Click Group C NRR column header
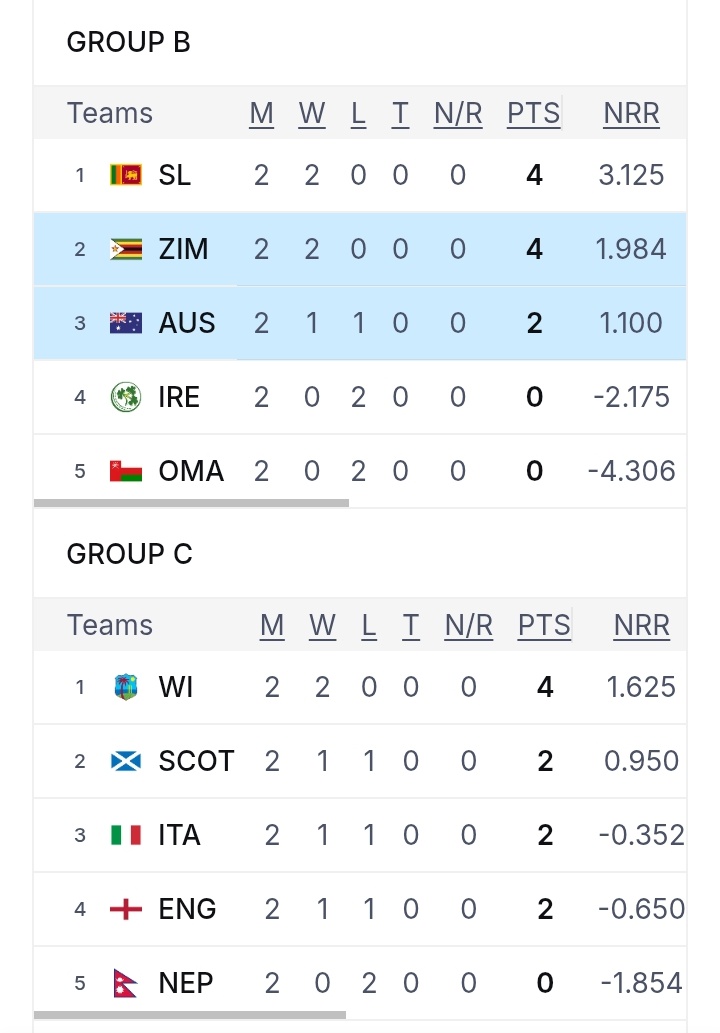 pos(641,626)
